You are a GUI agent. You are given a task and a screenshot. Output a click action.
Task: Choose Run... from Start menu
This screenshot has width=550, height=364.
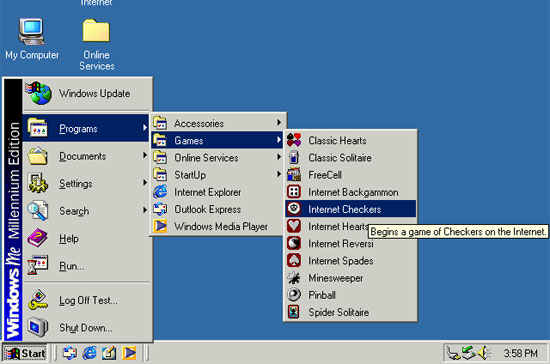coord(86,266)
